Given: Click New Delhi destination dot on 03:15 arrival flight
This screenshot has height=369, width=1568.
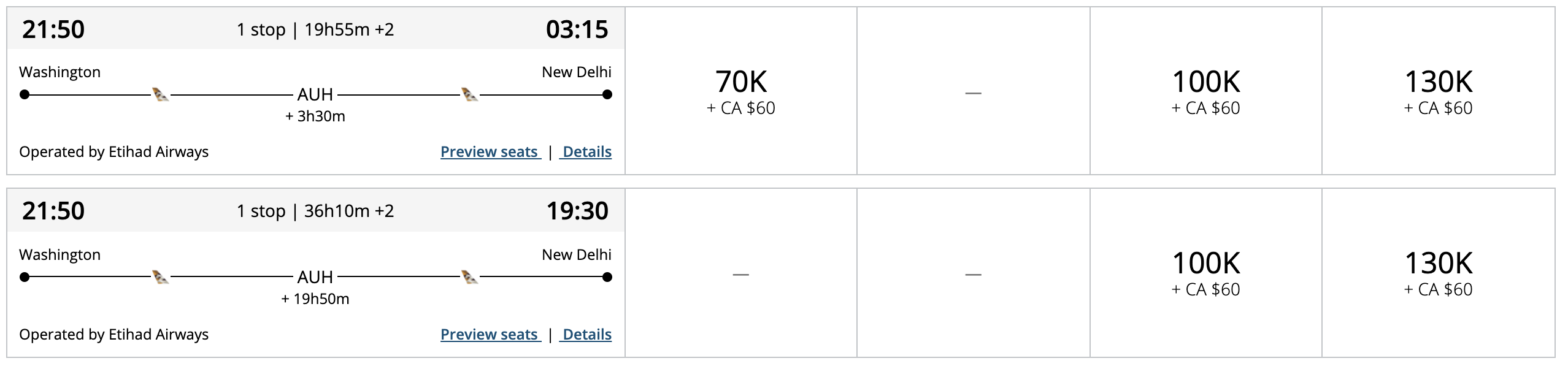Looking at the screenshot, I should tap(607, 94).
